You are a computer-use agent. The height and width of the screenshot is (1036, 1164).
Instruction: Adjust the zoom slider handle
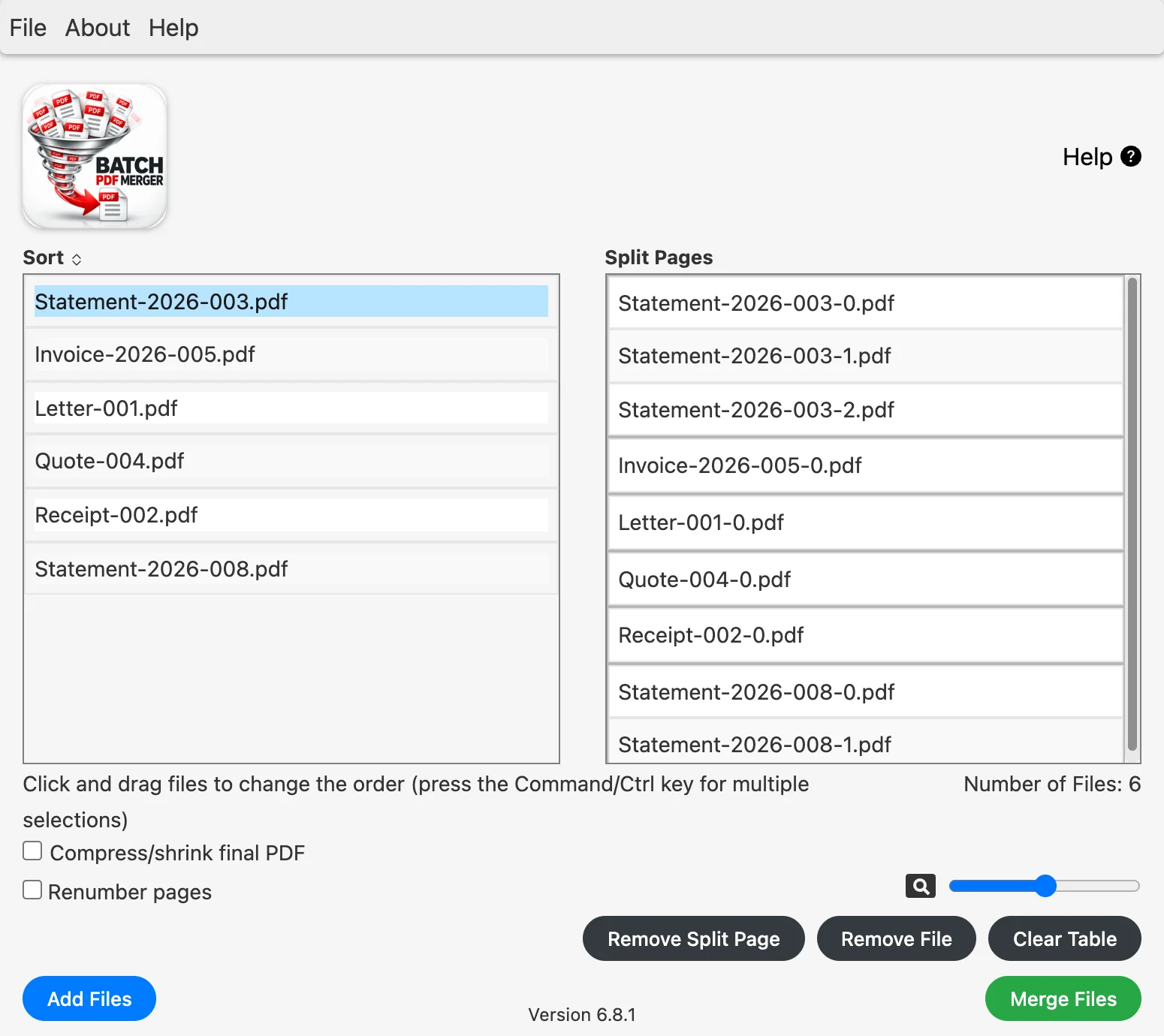point(1045,886)
